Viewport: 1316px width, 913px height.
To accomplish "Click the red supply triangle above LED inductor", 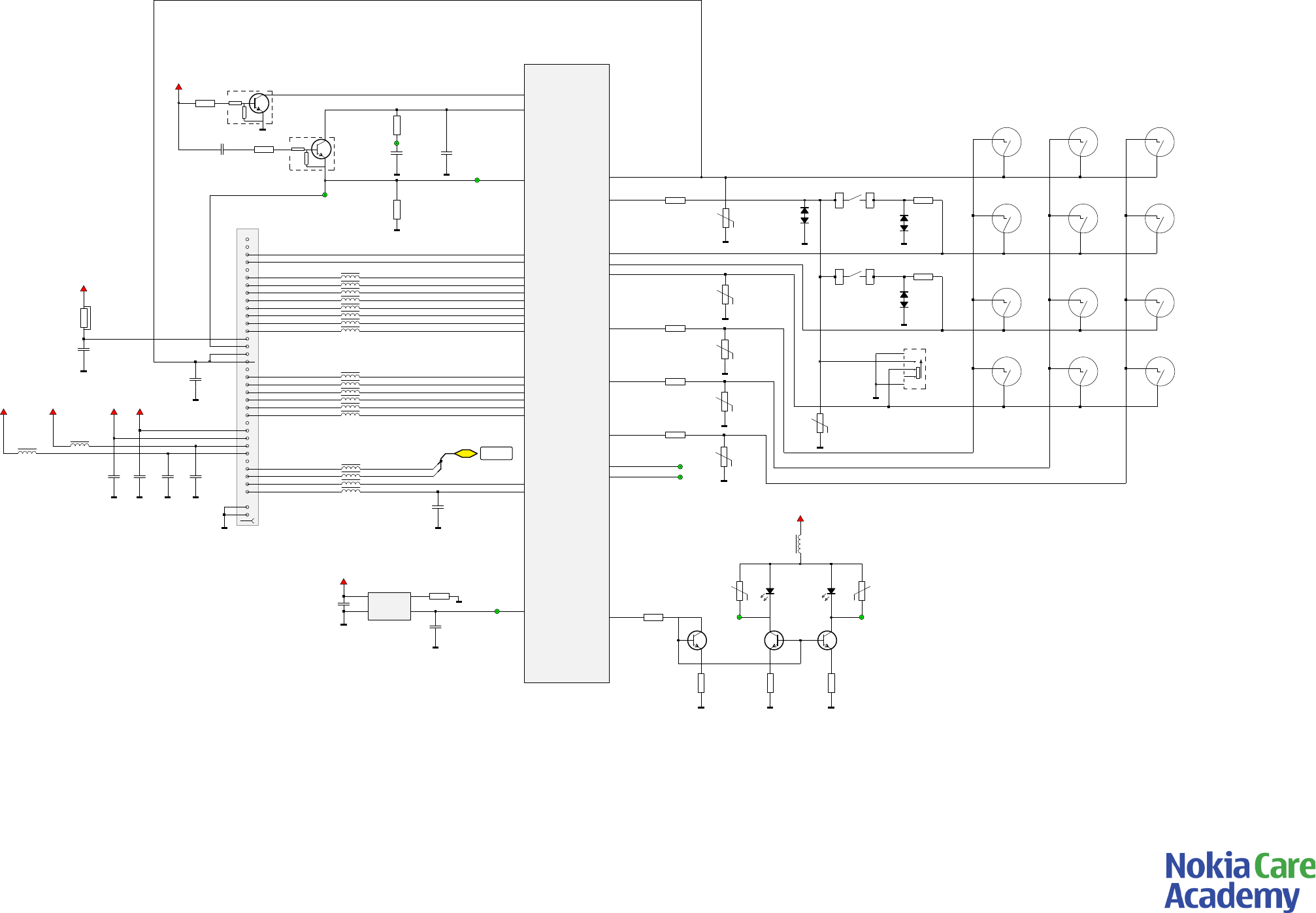I will [800, 519].
